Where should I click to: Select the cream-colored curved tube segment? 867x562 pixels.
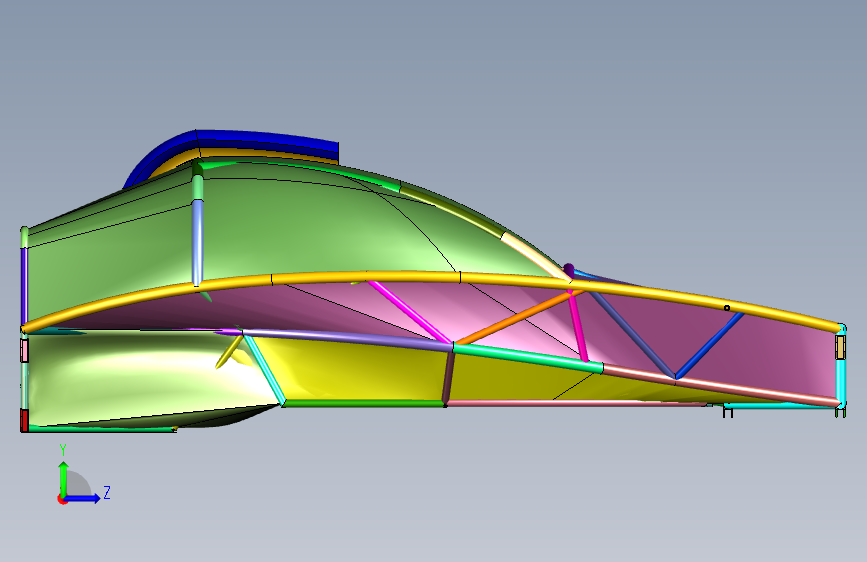click(536, 256)
